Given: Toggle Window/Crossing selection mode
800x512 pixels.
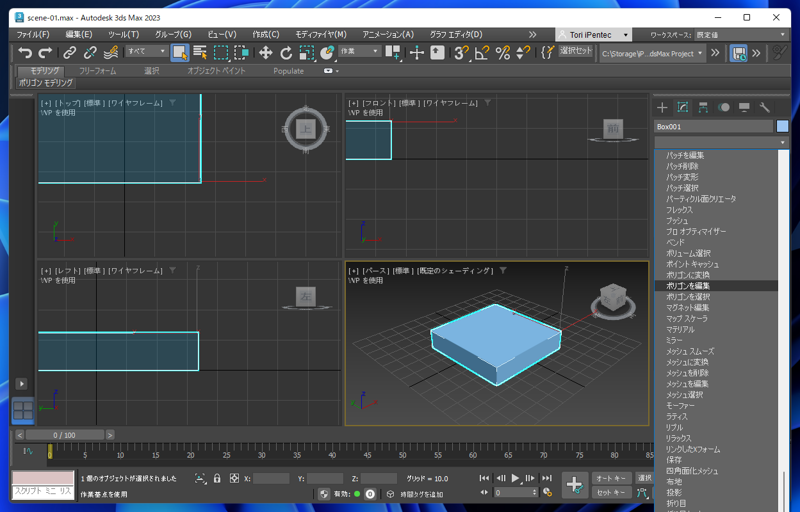Looking at the screenshot, I should click(241, 52).
